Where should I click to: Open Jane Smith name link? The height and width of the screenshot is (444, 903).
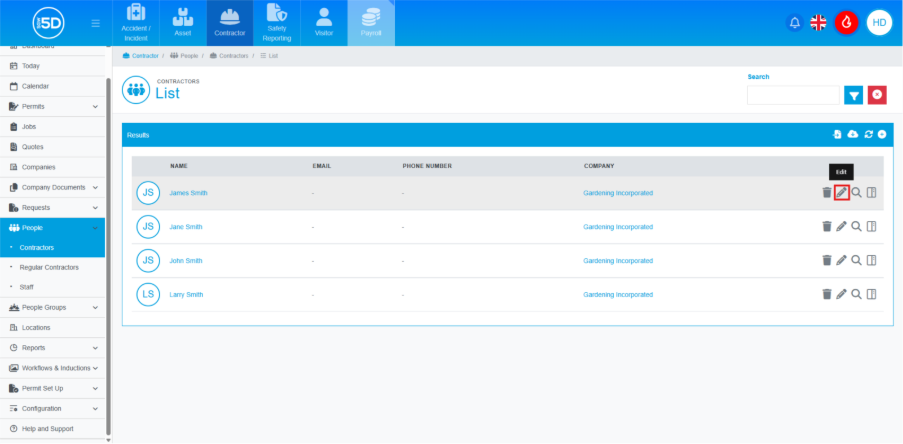[x=185, y=227]
